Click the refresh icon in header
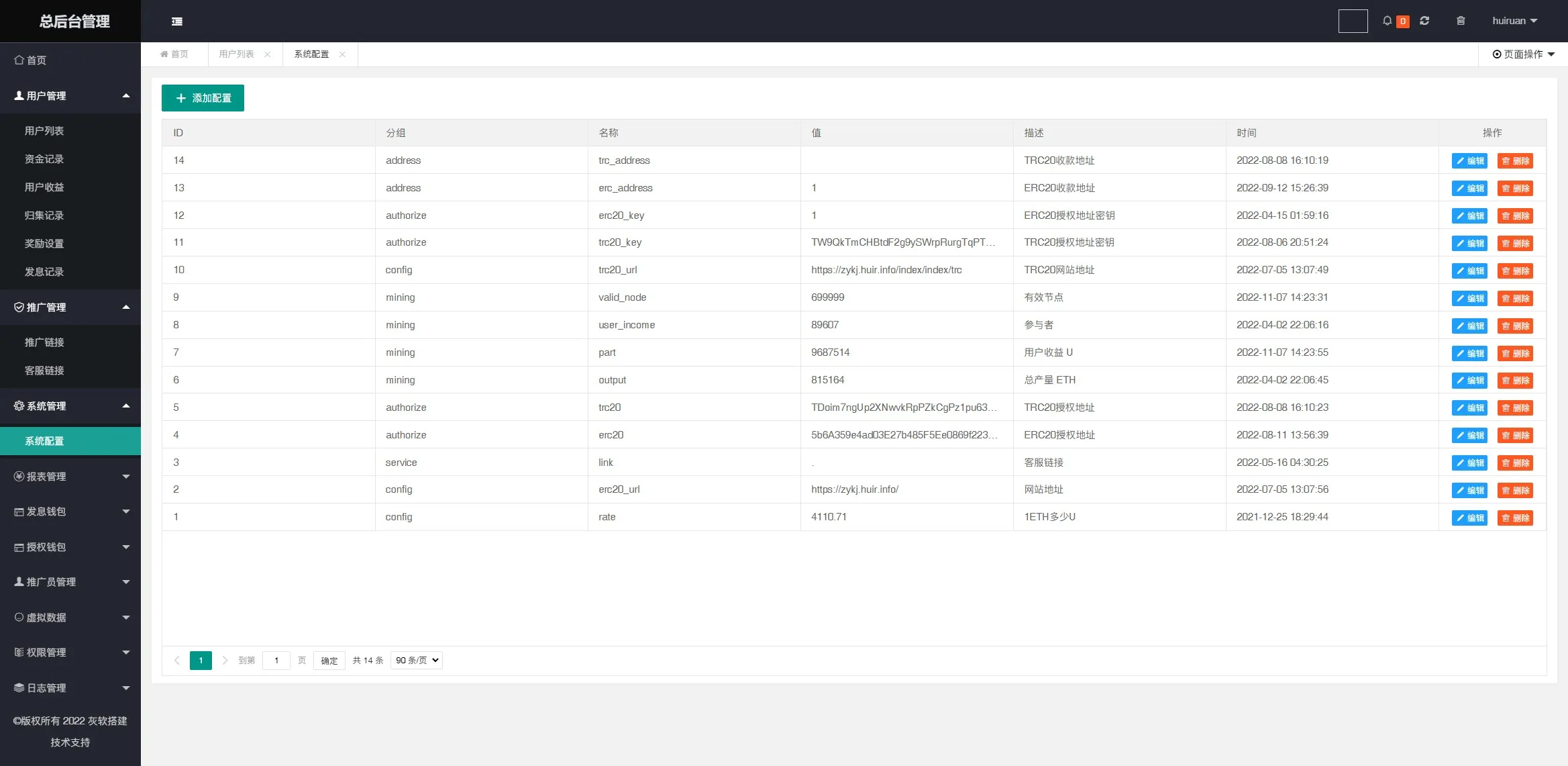Viewport: 1568px width, 766px height. tap(1424, 21)
